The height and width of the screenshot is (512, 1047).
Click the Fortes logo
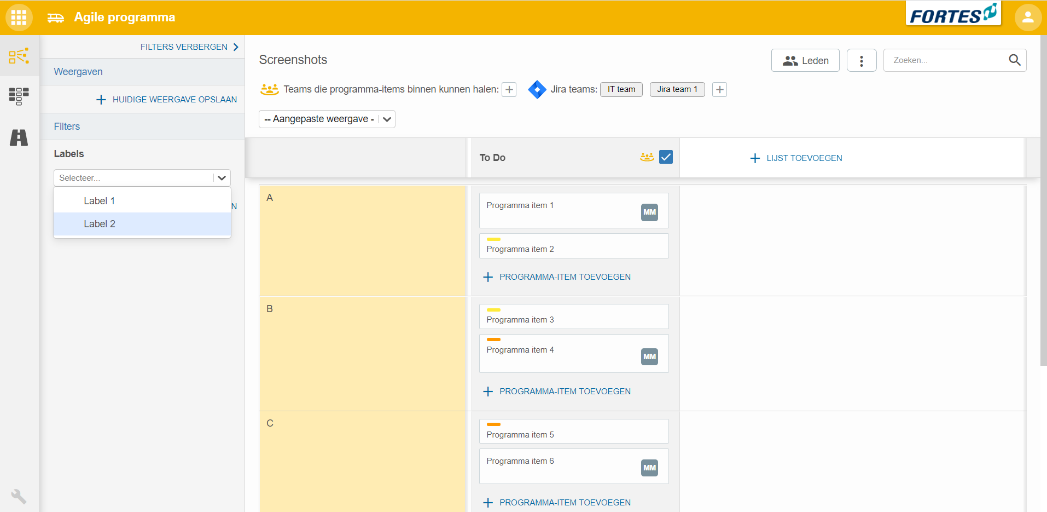[x=954, y=14]
